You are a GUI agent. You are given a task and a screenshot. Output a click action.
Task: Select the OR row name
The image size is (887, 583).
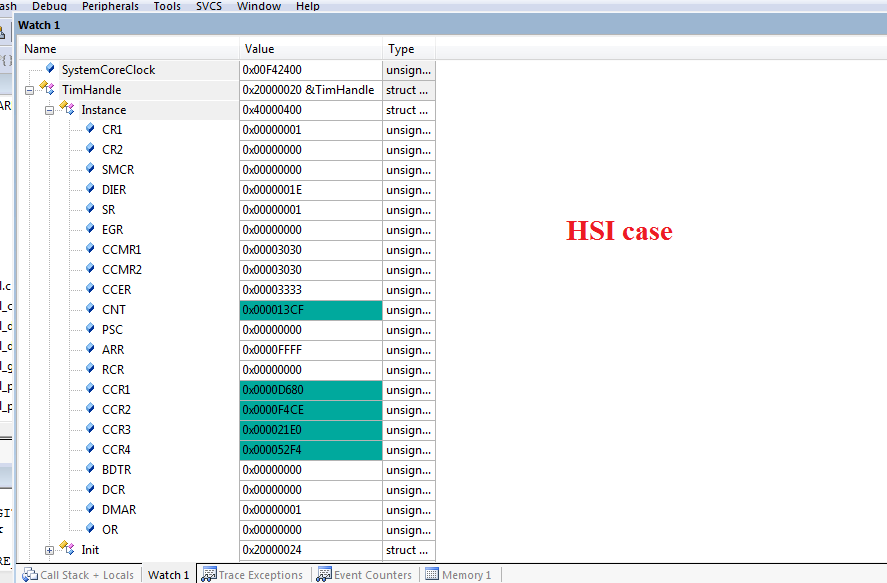click(110, 530)
